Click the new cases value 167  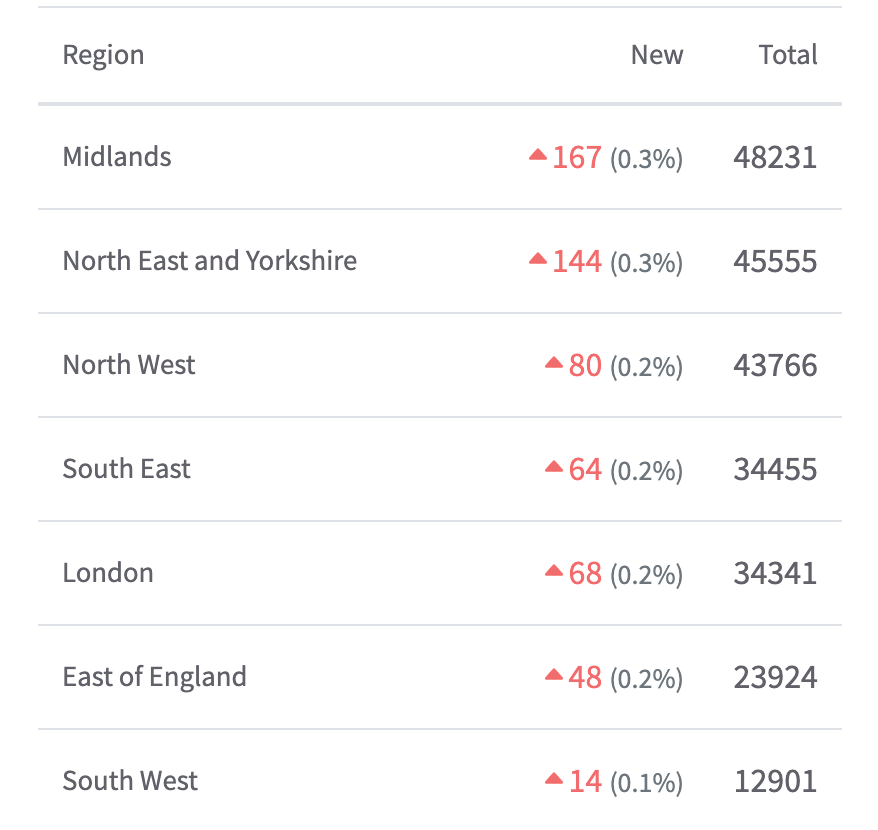[x=577, y=158]
